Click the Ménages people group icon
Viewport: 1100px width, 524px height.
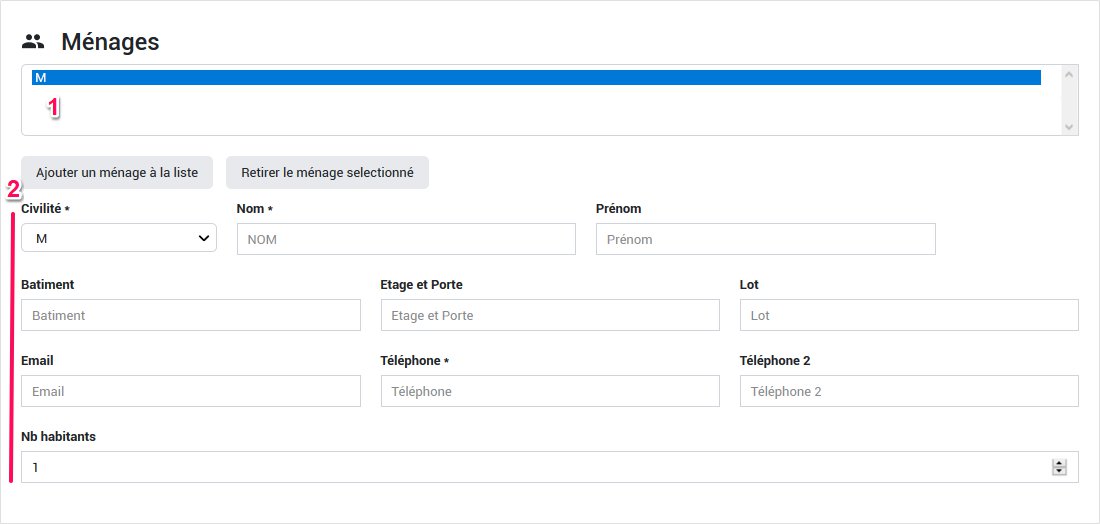pyautogui.click(x=34, y=42)
